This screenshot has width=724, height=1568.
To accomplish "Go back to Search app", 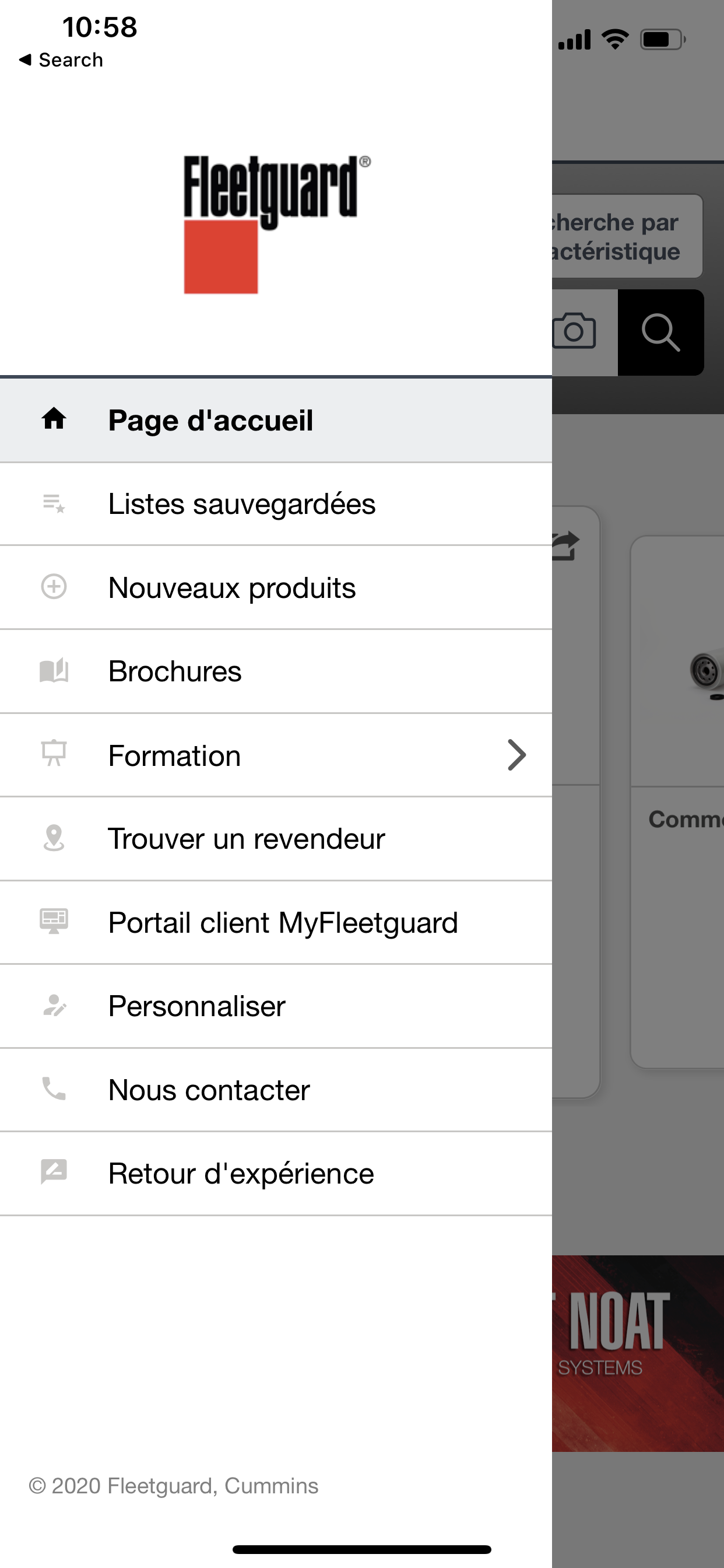I will (61, 60).
